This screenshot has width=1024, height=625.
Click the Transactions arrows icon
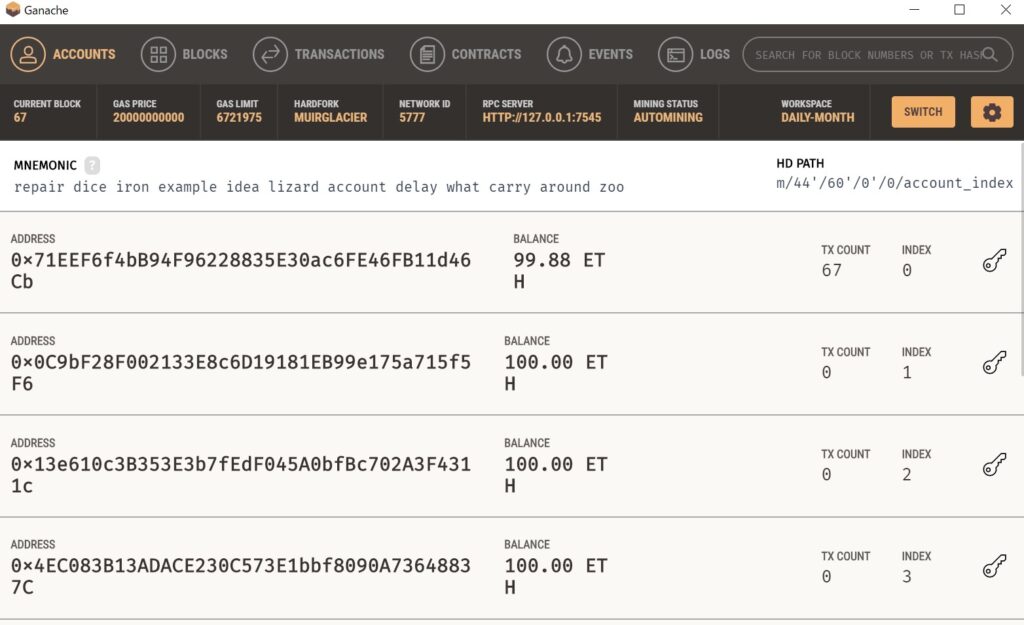tap(270, 54)
